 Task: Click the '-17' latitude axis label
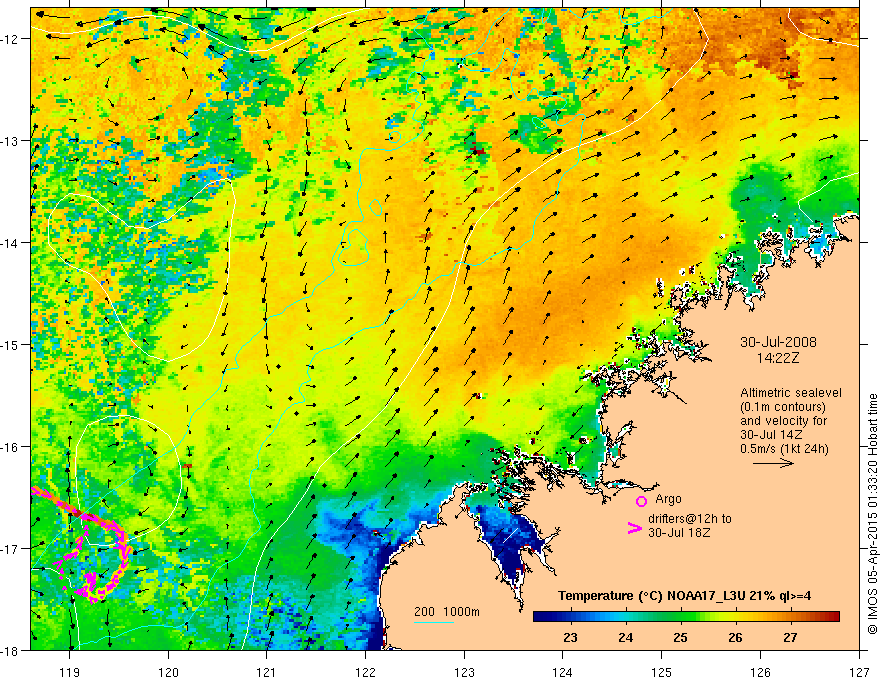tap(11, 549)
